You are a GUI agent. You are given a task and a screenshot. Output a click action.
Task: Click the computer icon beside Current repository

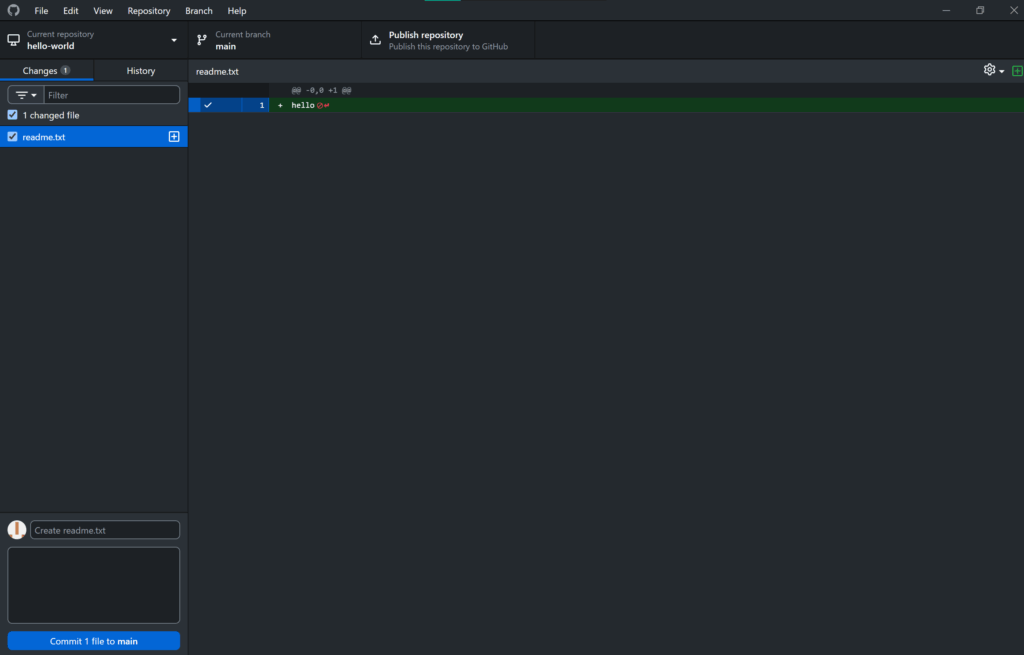point(13,40)
